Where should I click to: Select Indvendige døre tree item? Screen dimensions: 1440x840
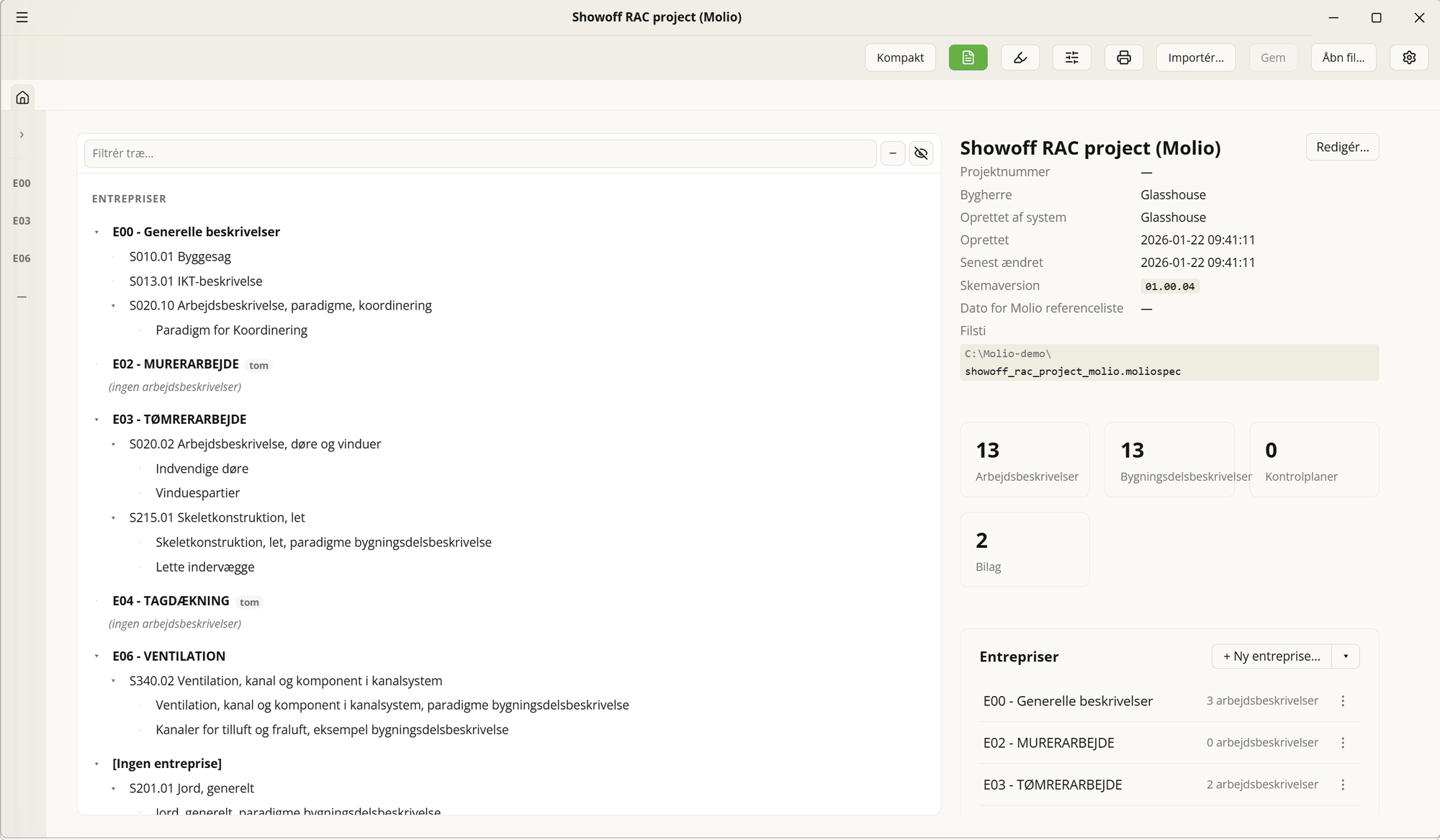tap(202, 469)
